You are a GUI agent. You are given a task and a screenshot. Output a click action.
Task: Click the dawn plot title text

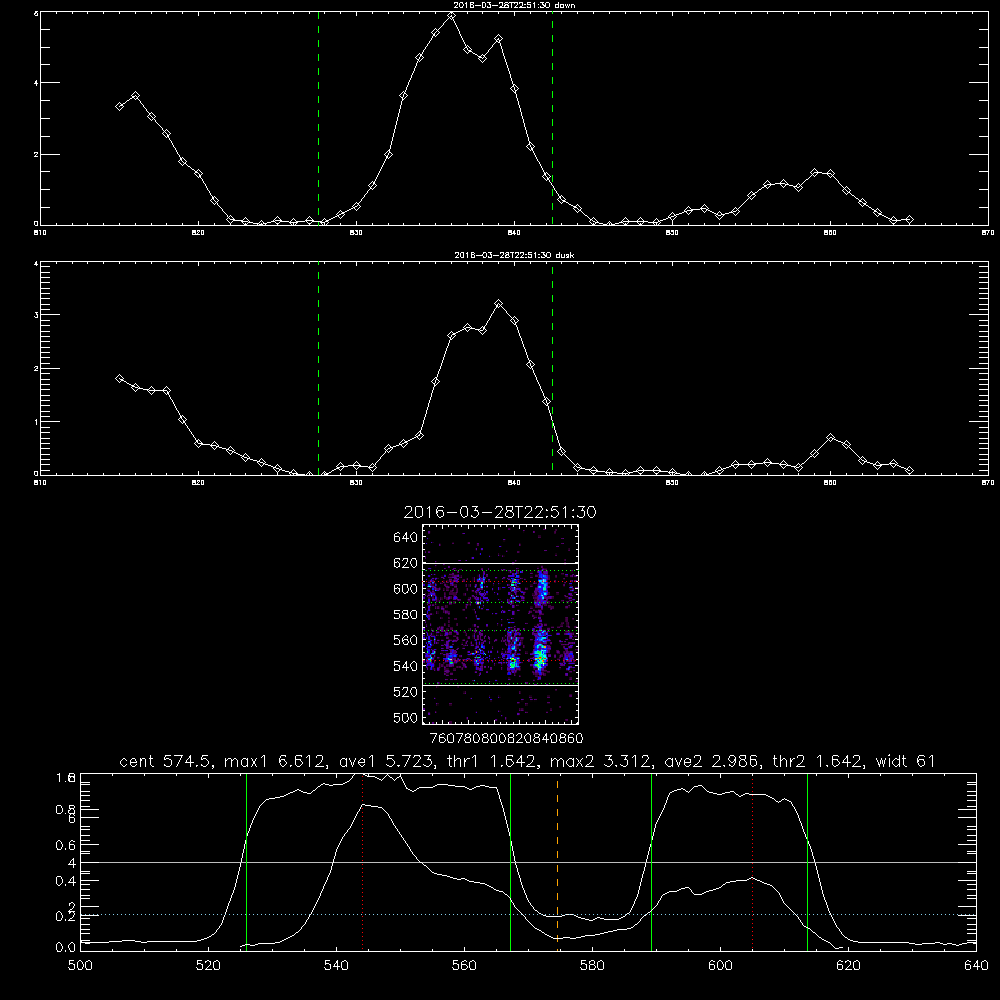(514, 5)
